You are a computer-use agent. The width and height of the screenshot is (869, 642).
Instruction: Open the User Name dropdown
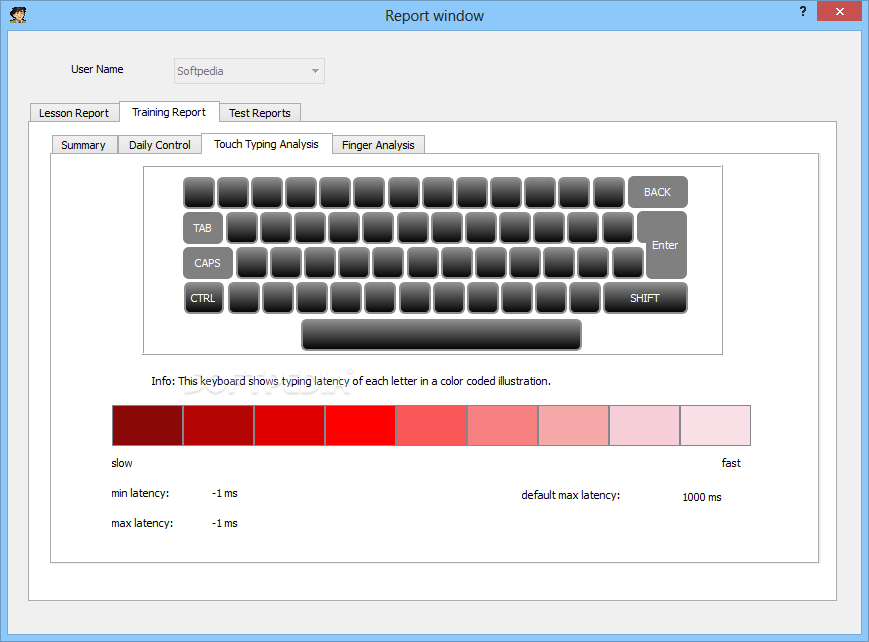point(249,71)
